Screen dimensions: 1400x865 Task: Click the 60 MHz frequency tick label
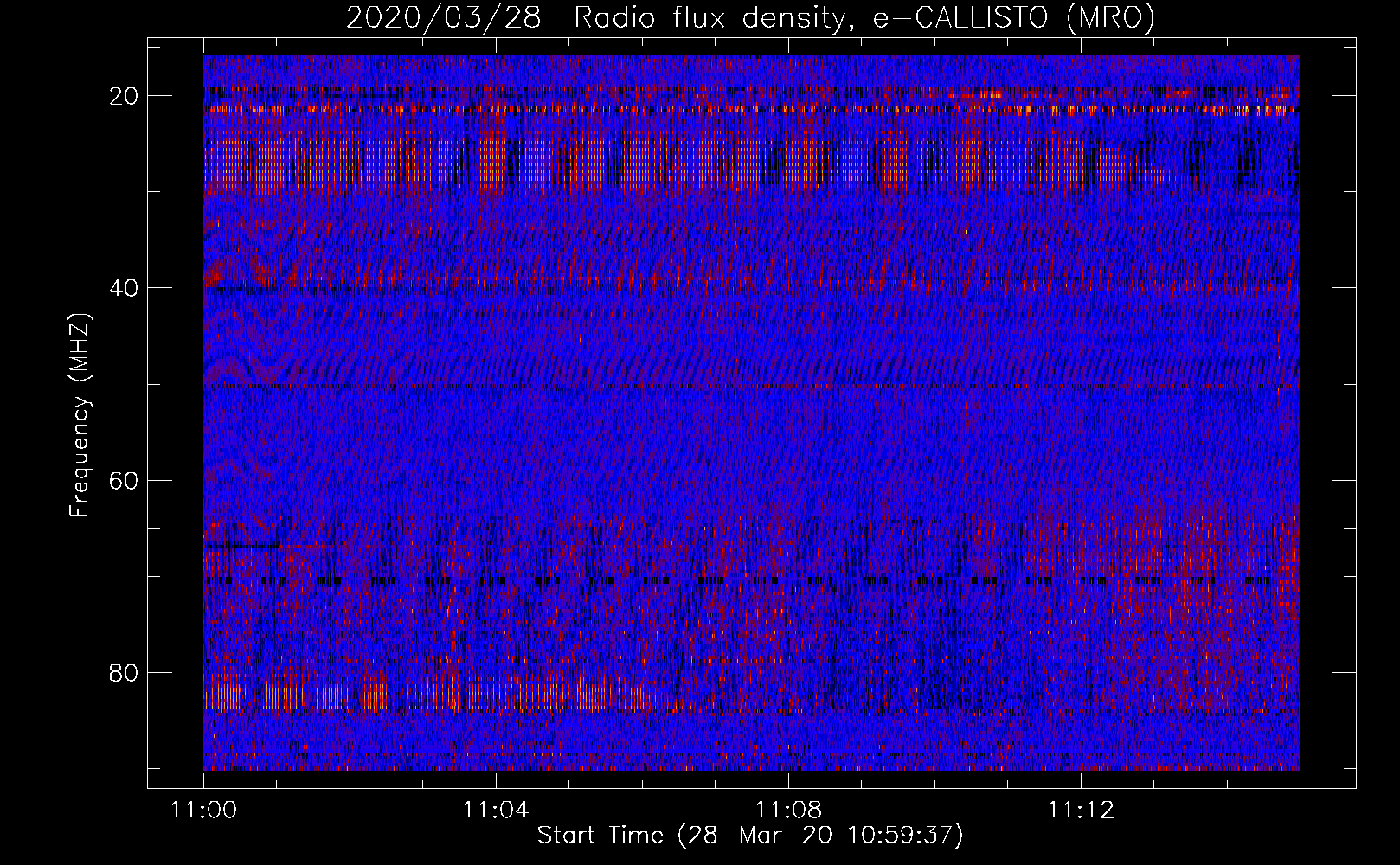pyautogui.click(x=125, y=480)
